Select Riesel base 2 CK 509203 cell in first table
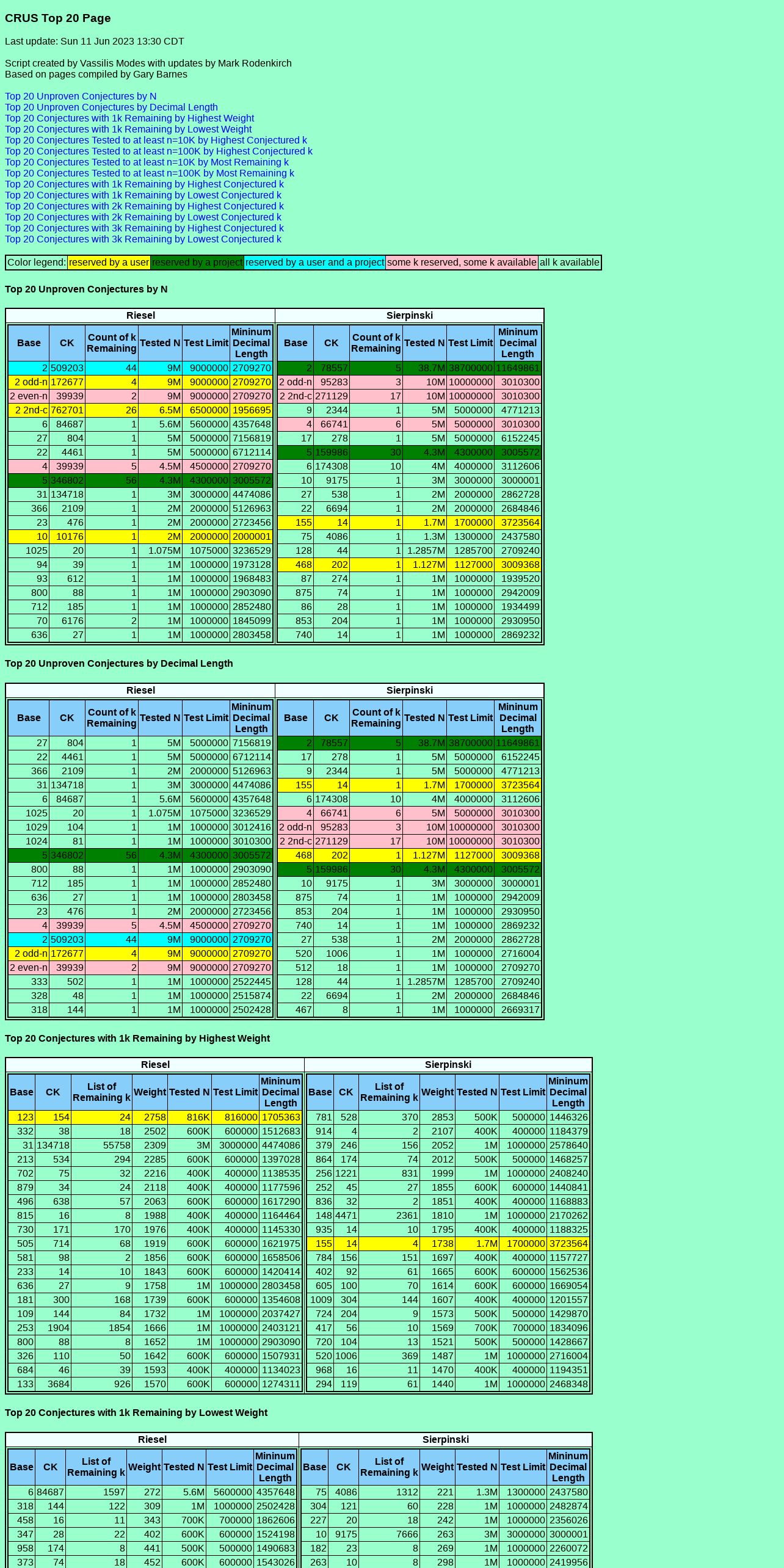 [x=67, y=368]
